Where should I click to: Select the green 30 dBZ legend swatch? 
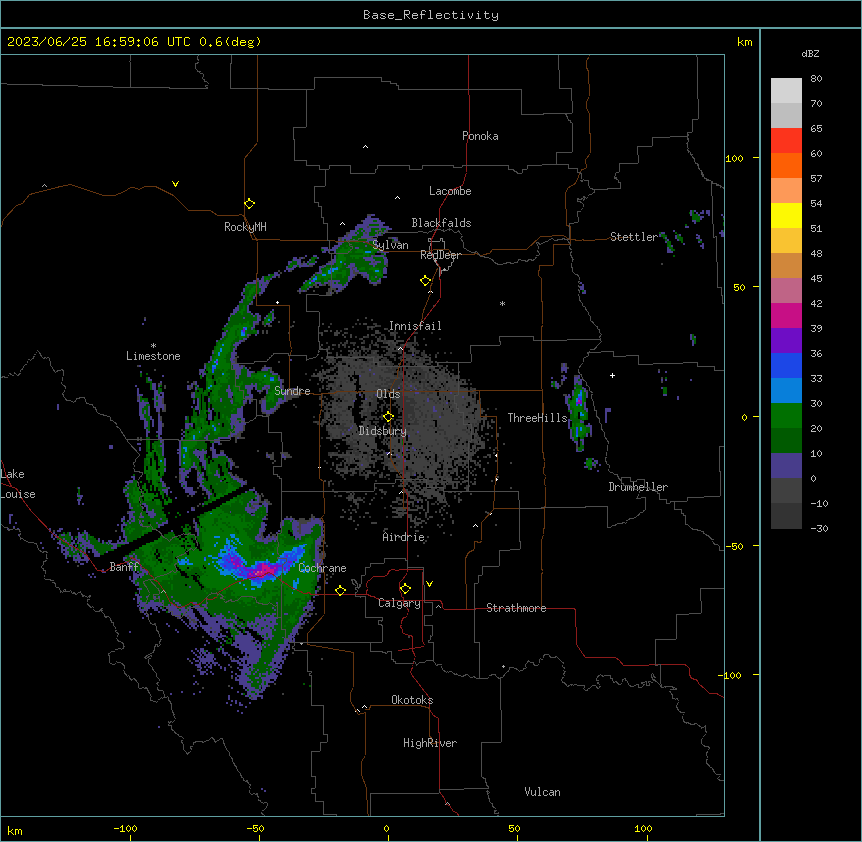click(786, 416)
